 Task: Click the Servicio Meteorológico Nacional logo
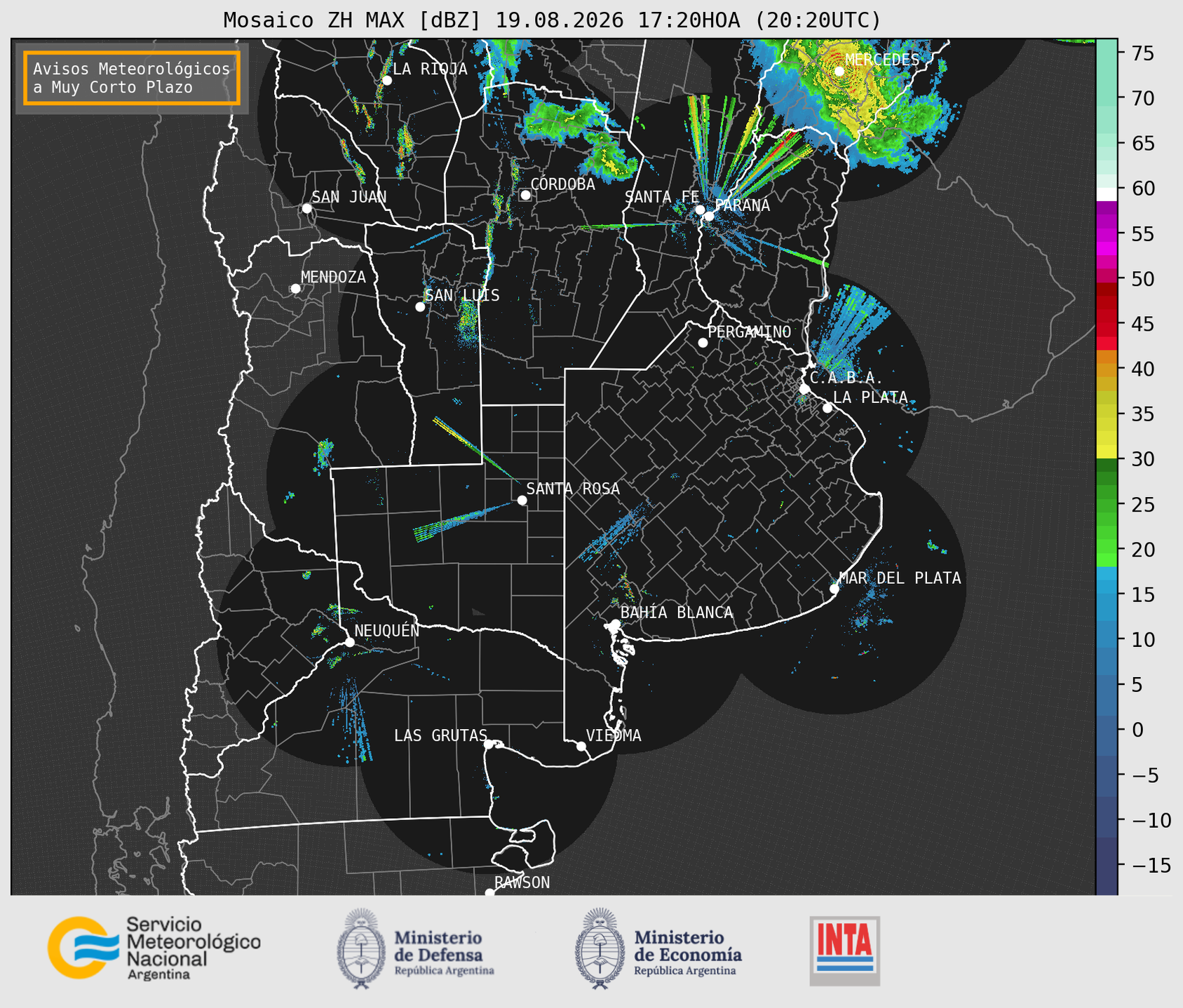154,948
